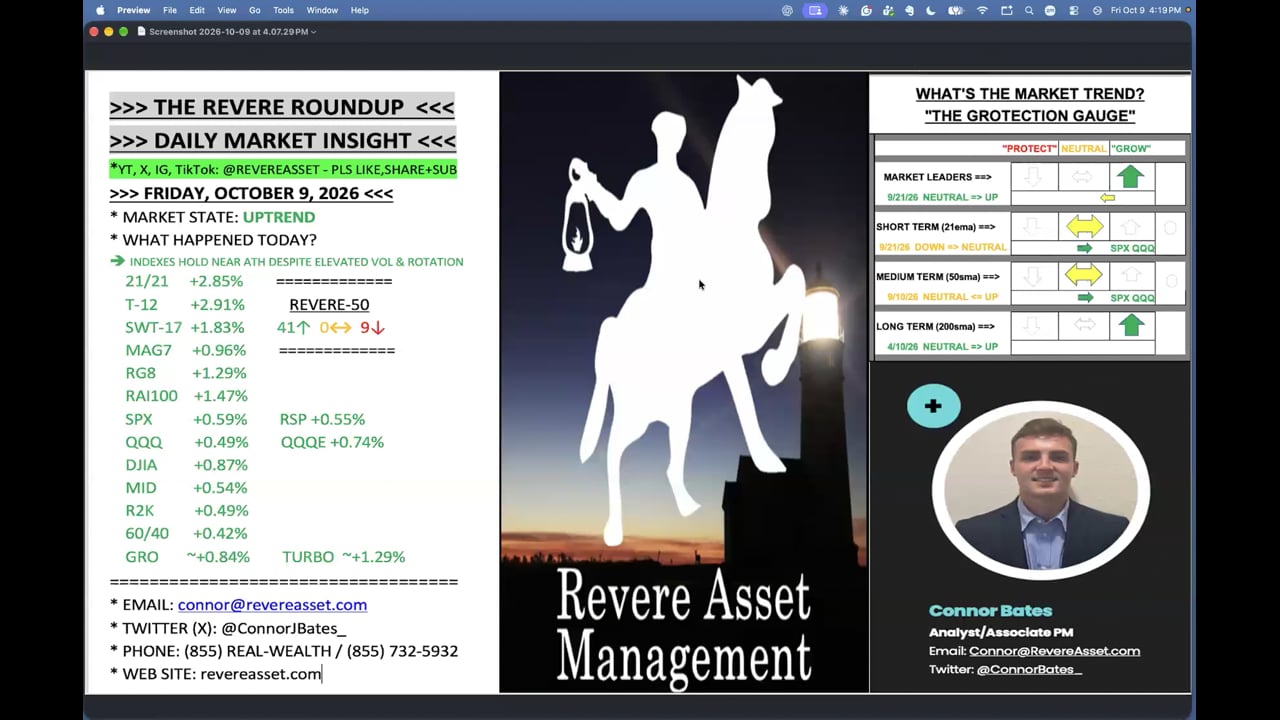
Task: Expand the screenshot title dropdown chevron
Action: [x=313, y=32]
